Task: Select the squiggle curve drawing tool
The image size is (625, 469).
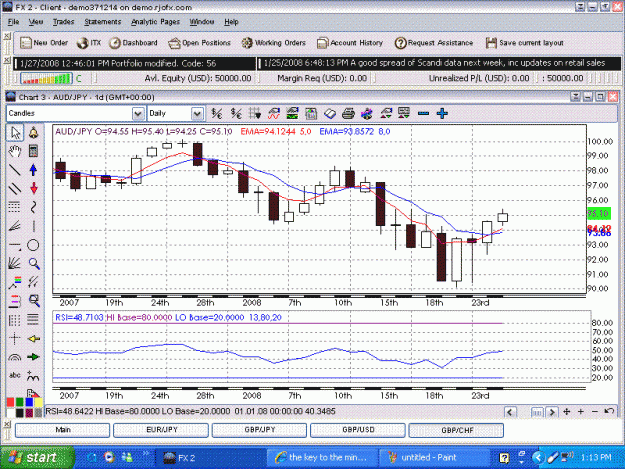Action: coord(33,207)
